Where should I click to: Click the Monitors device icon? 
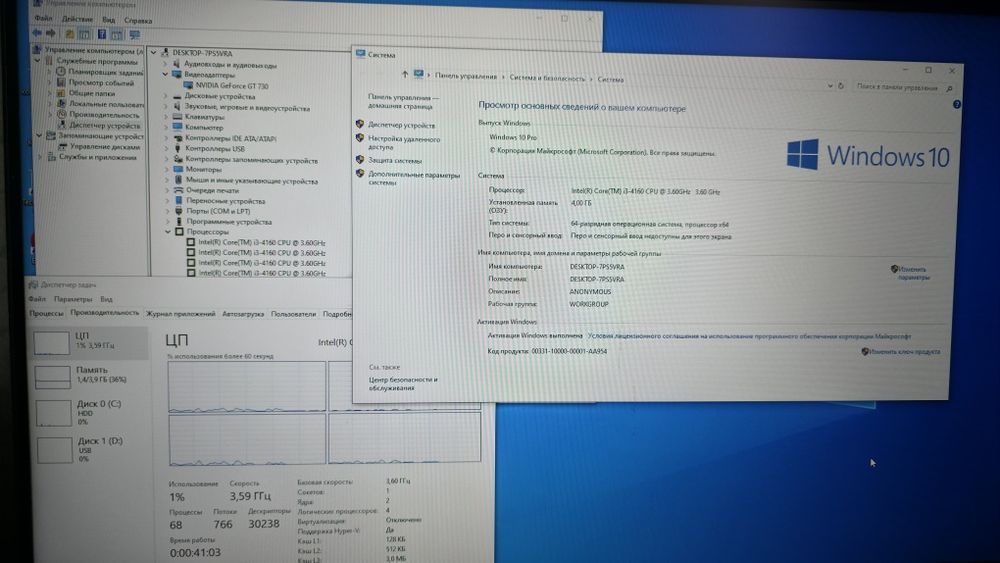[178, 170]
